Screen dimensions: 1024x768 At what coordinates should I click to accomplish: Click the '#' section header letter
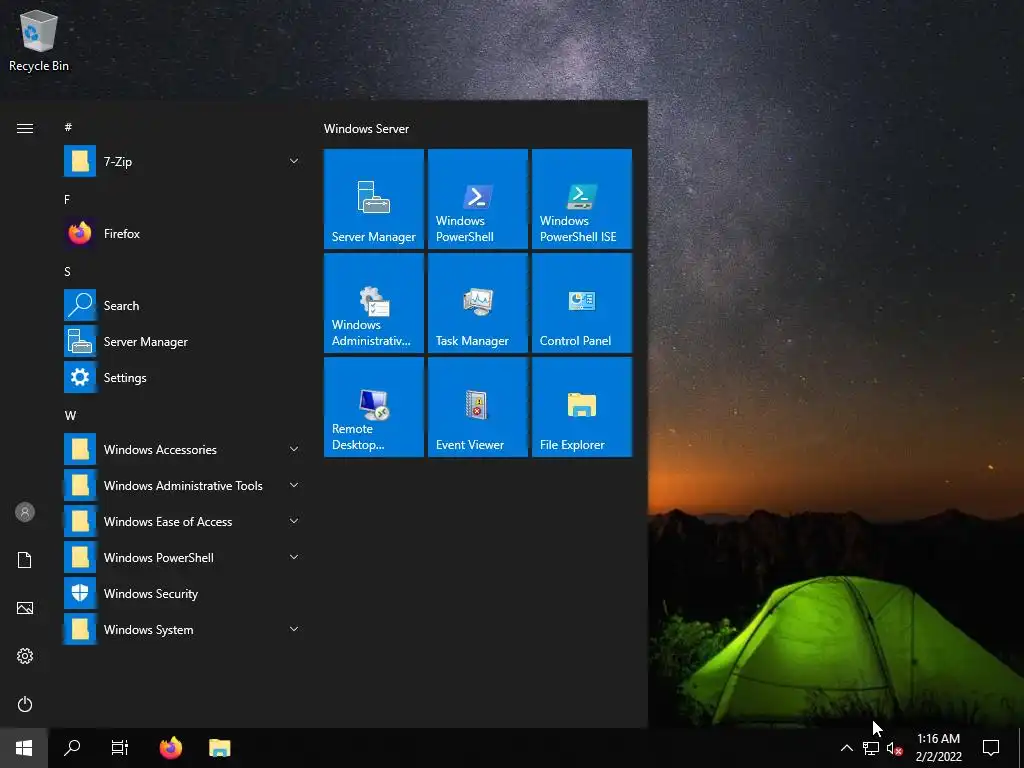68,127
